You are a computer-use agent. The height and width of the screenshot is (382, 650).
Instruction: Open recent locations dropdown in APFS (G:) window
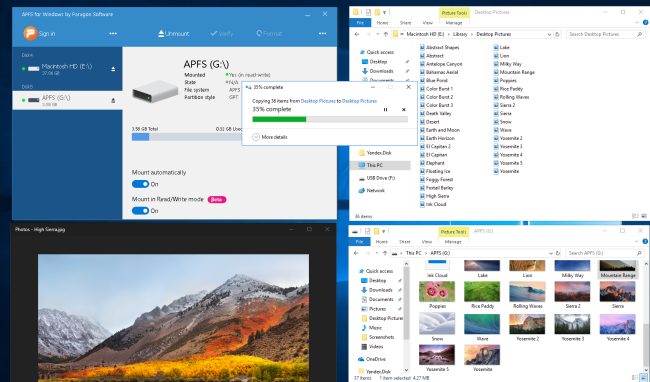pos(377,253)
